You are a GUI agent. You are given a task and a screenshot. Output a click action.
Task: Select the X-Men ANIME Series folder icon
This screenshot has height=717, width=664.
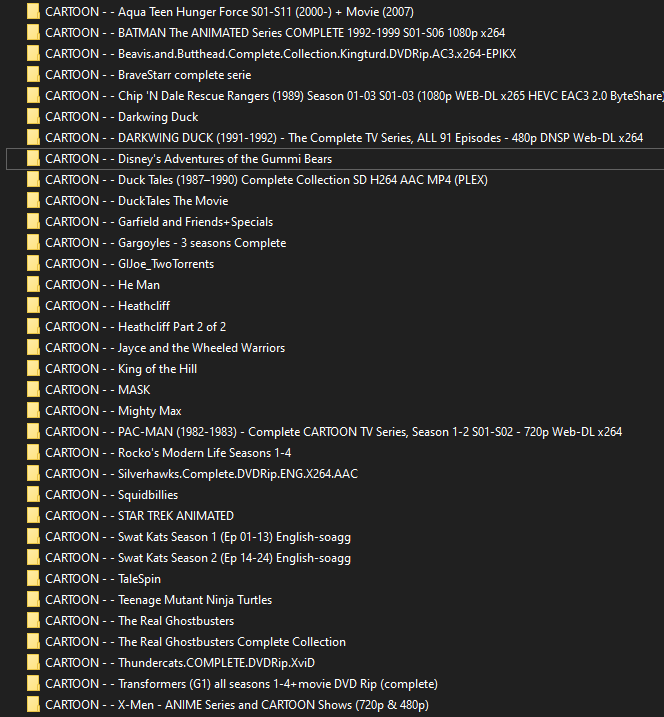[x=33, y=706]
